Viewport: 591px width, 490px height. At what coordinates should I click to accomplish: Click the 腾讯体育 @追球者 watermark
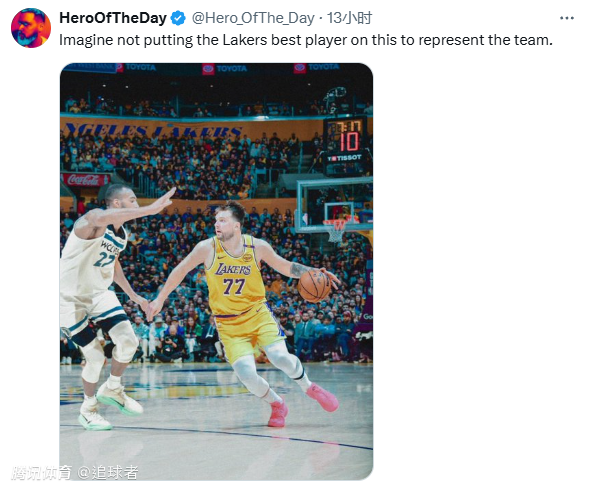point(75,472)
